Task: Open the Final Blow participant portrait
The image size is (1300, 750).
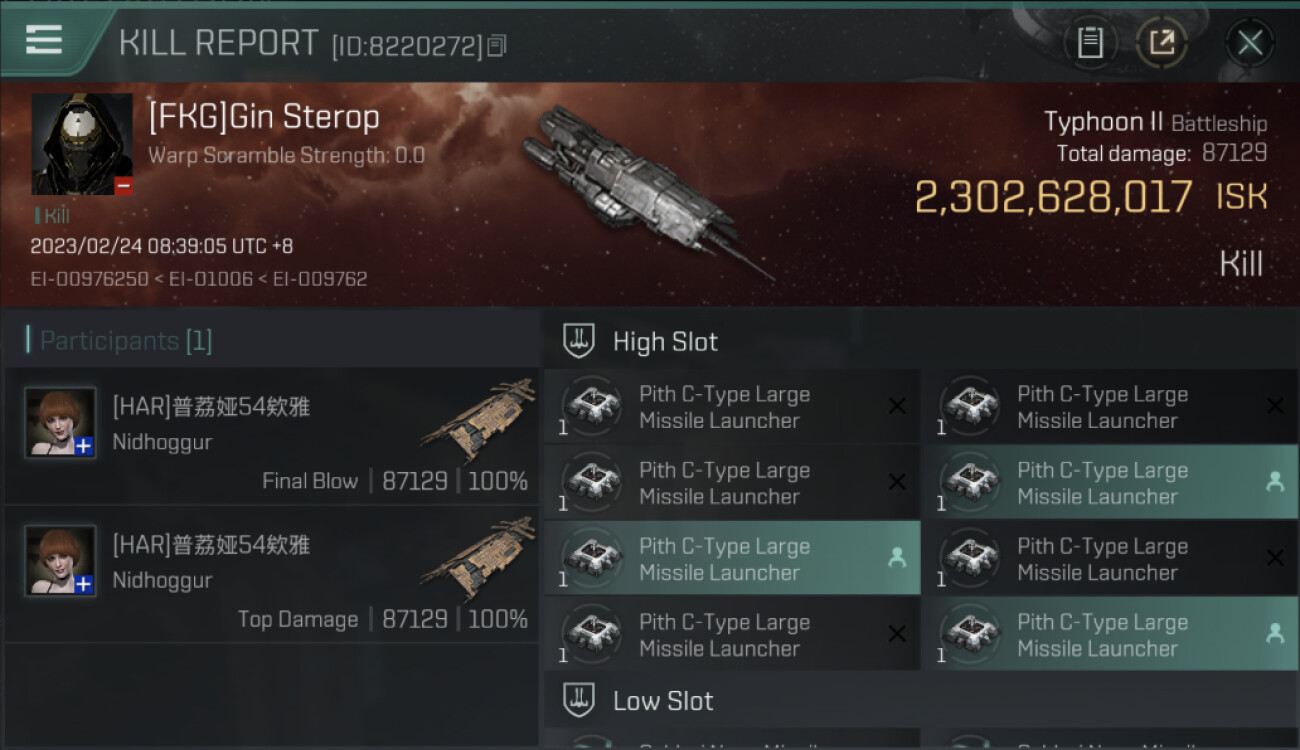Action: (61, 423)
